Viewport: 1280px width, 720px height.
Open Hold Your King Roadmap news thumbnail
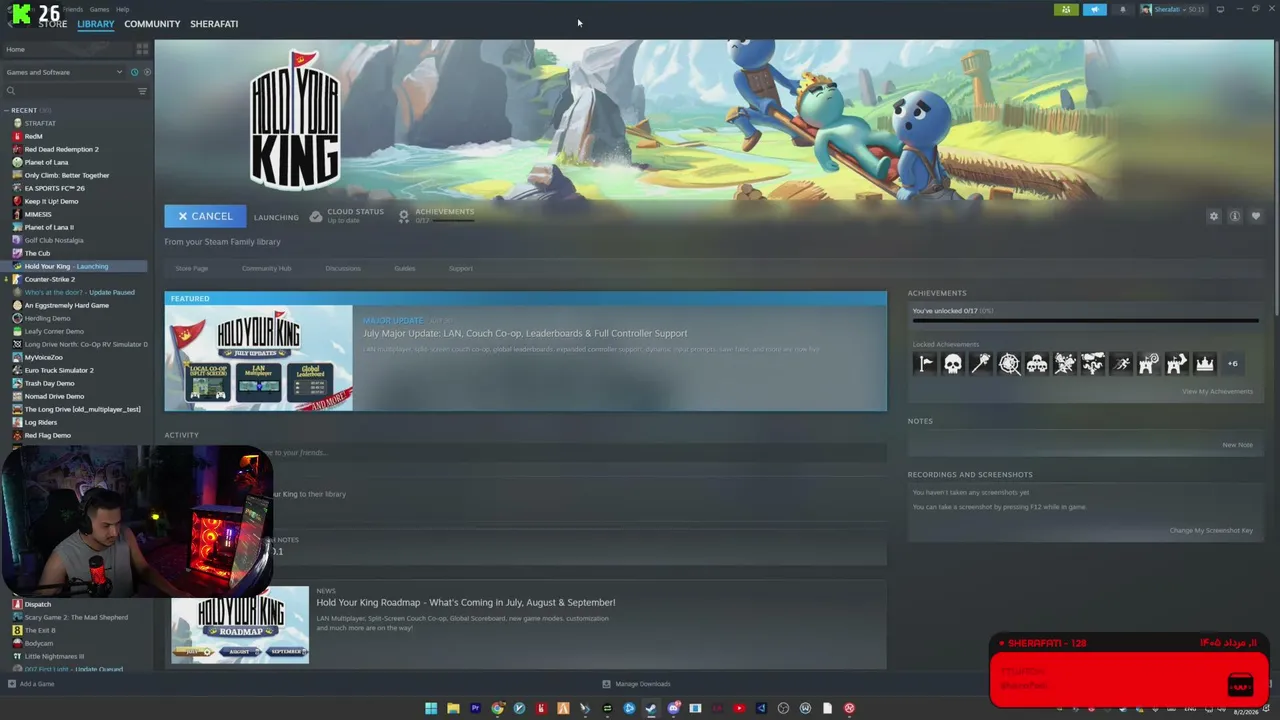240,625
